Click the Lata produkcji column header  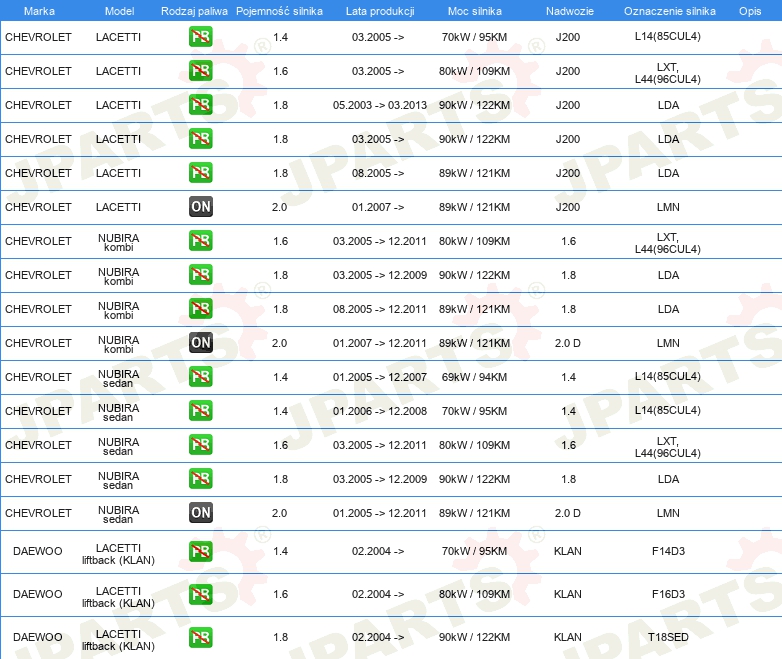pos(380,11)
